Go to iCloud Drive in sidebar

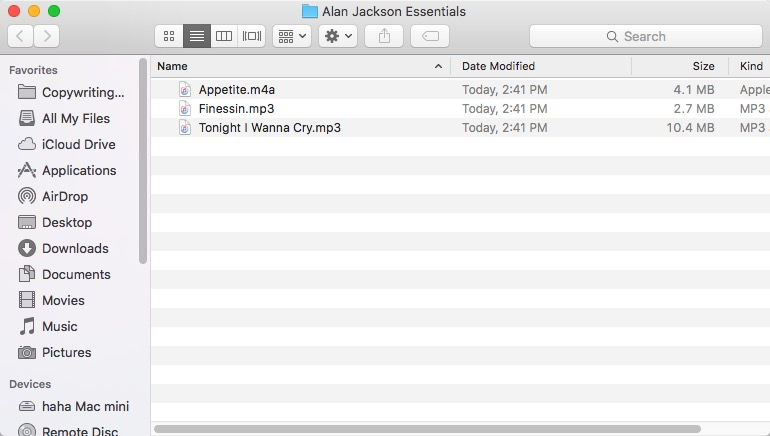78,144
